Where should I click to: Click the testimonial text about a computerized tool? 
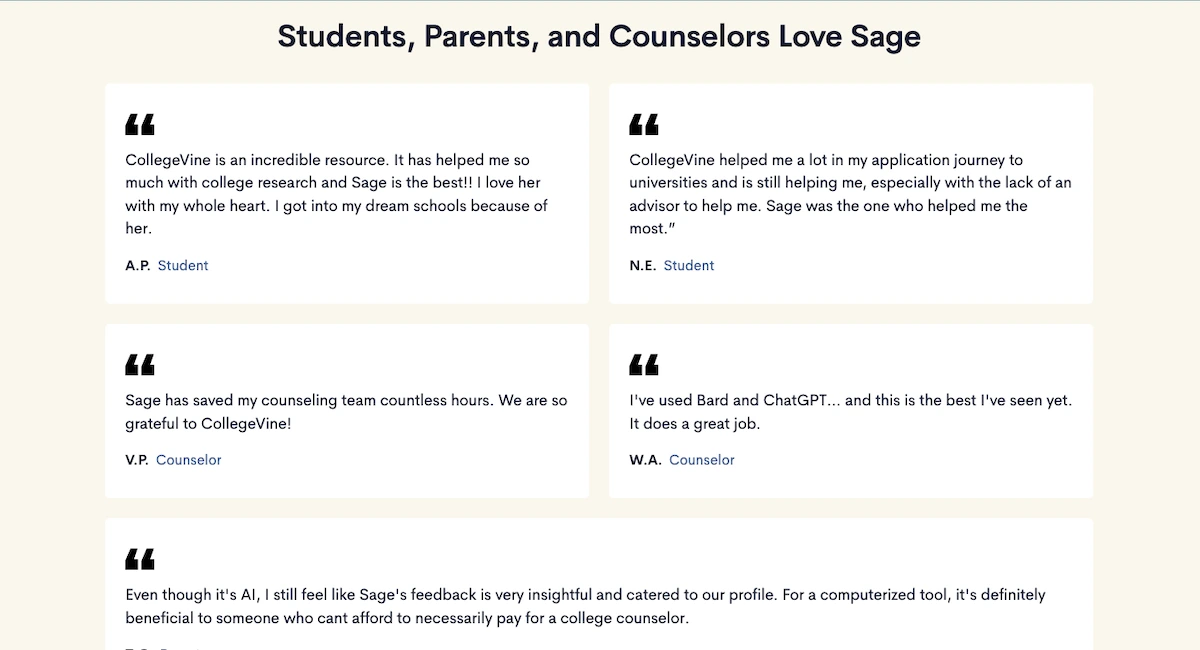(x=585, y=606)
